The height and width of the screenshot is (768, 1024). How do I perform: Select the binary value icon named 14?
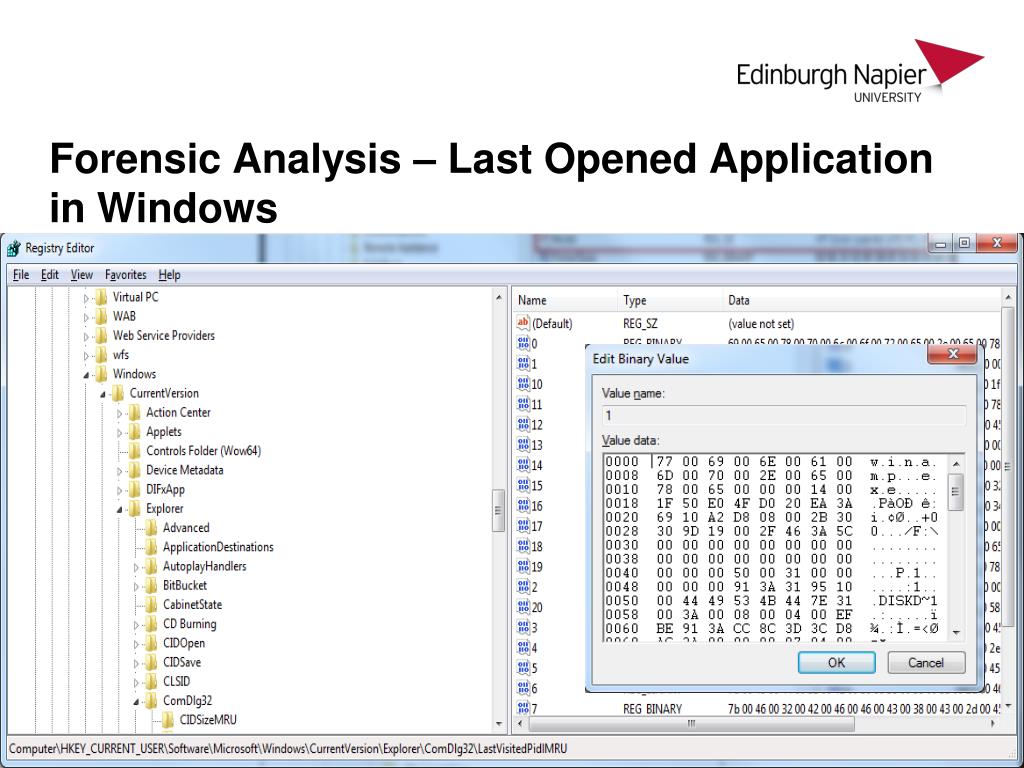523,465
